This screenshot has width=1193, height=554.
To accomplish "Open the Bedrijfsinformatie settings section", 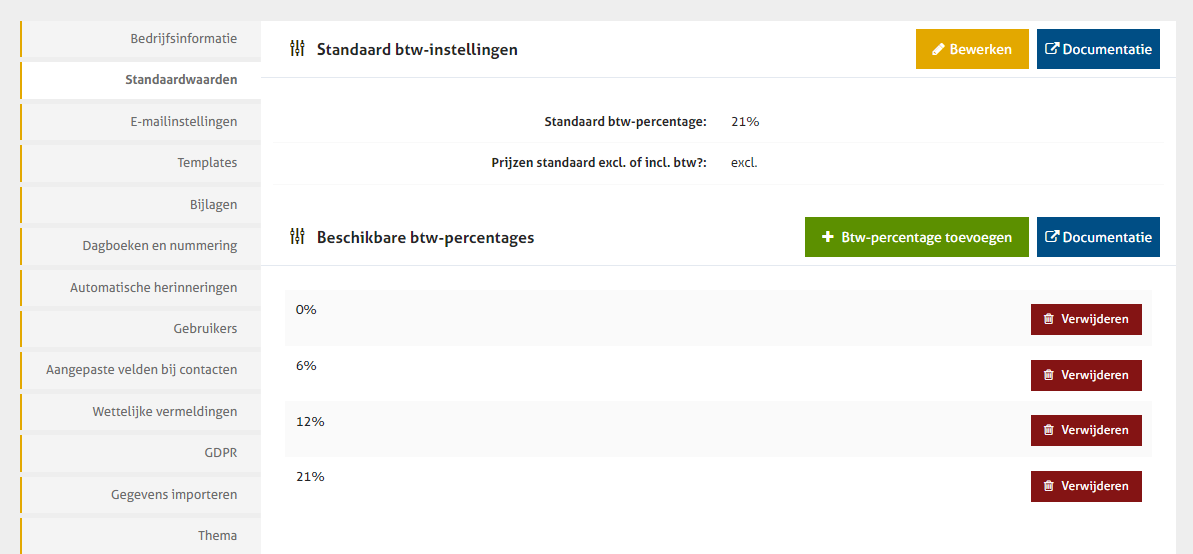I will (183, 39).
